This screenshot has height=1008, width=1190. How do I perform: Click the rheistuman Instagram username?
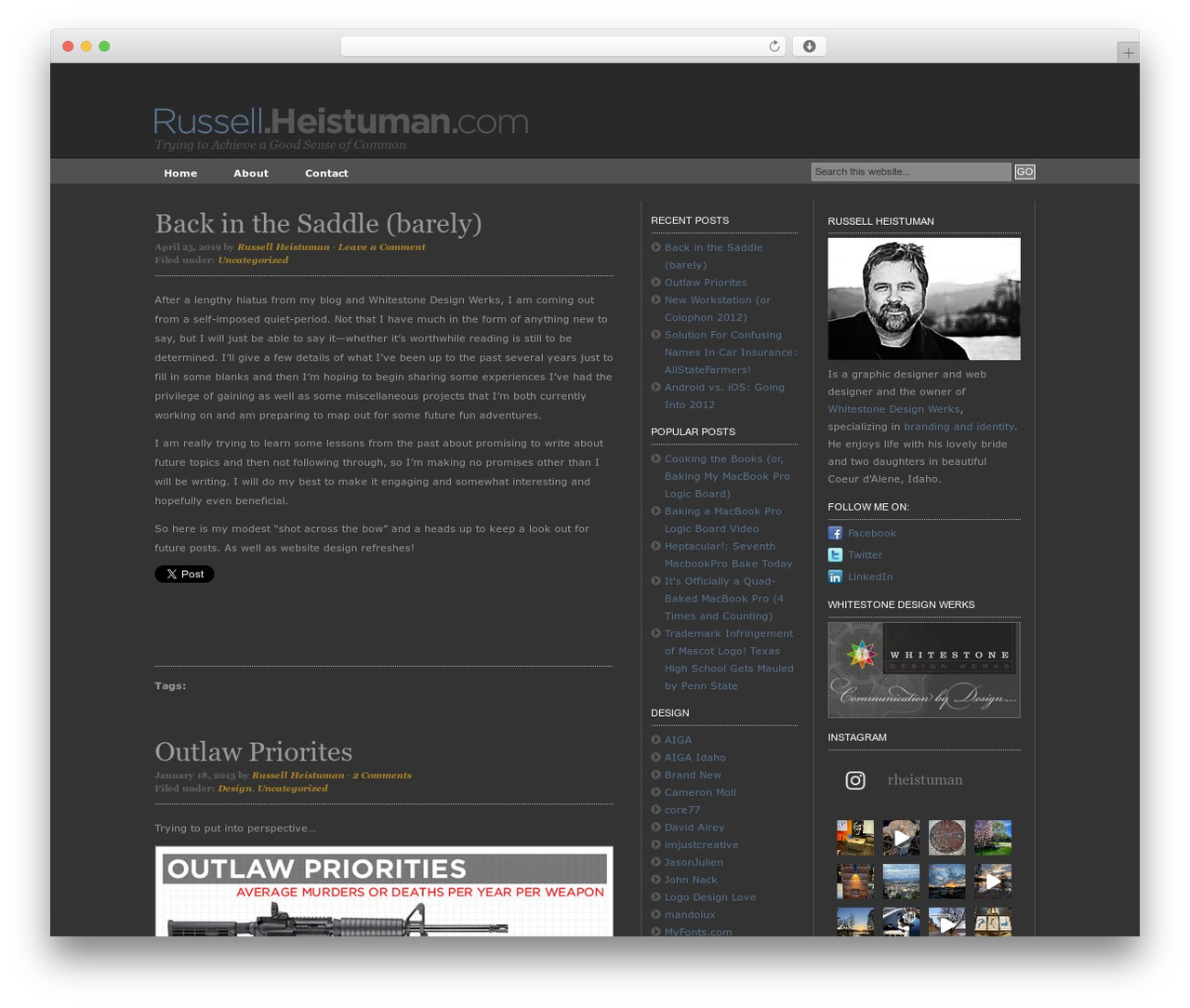coord(925,780)
